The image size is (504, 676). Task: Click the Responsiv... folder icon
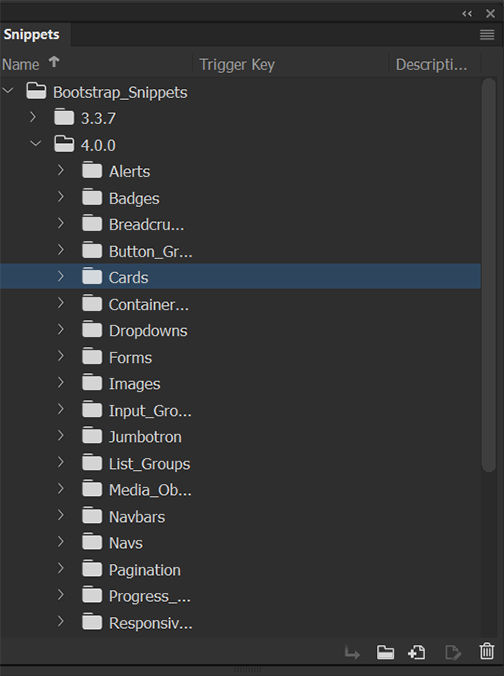[x=92, y=621]
